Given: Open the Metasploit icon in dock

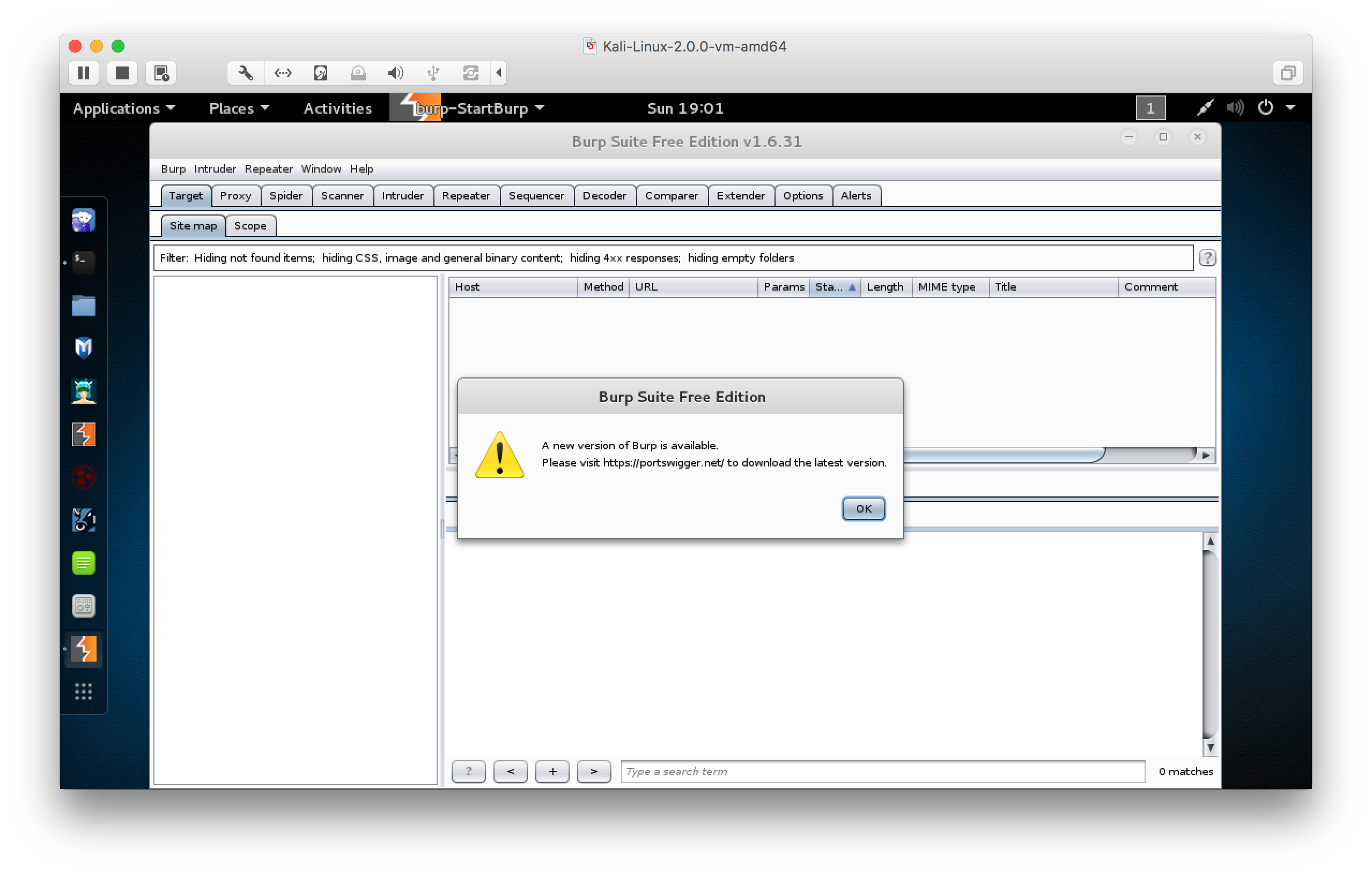Looking at the screenshot, I should tap(83, 348).
